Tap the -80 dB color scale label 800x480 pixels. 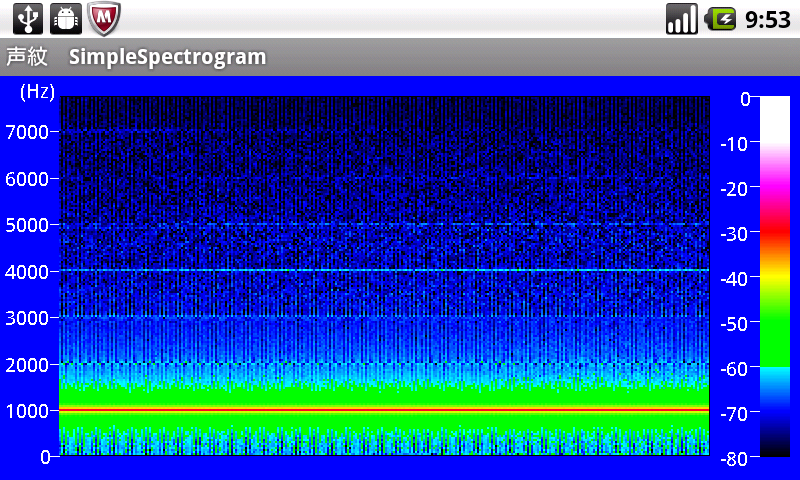[734, 459]
